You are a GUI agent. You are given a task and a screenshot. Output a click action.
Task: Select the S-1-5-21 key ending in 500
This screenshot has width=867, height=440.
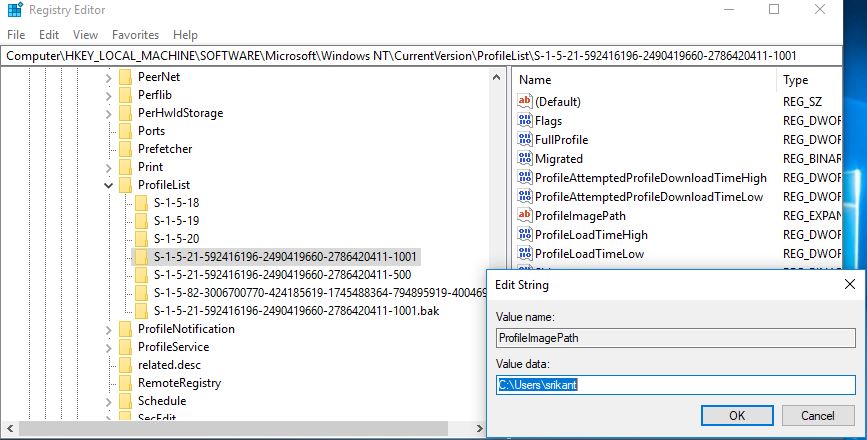point(282,275)
